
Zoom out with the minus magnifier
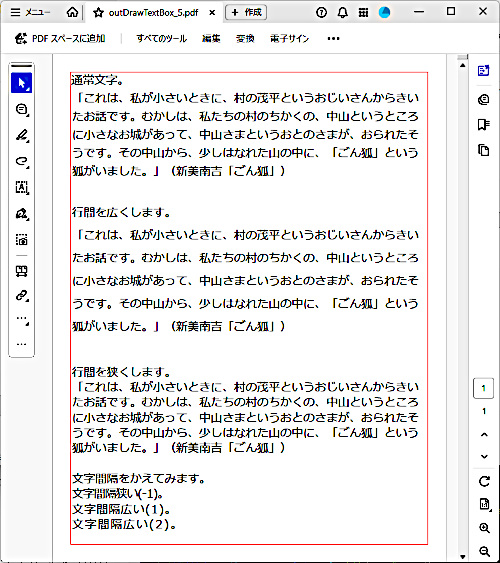pos(485,551)
